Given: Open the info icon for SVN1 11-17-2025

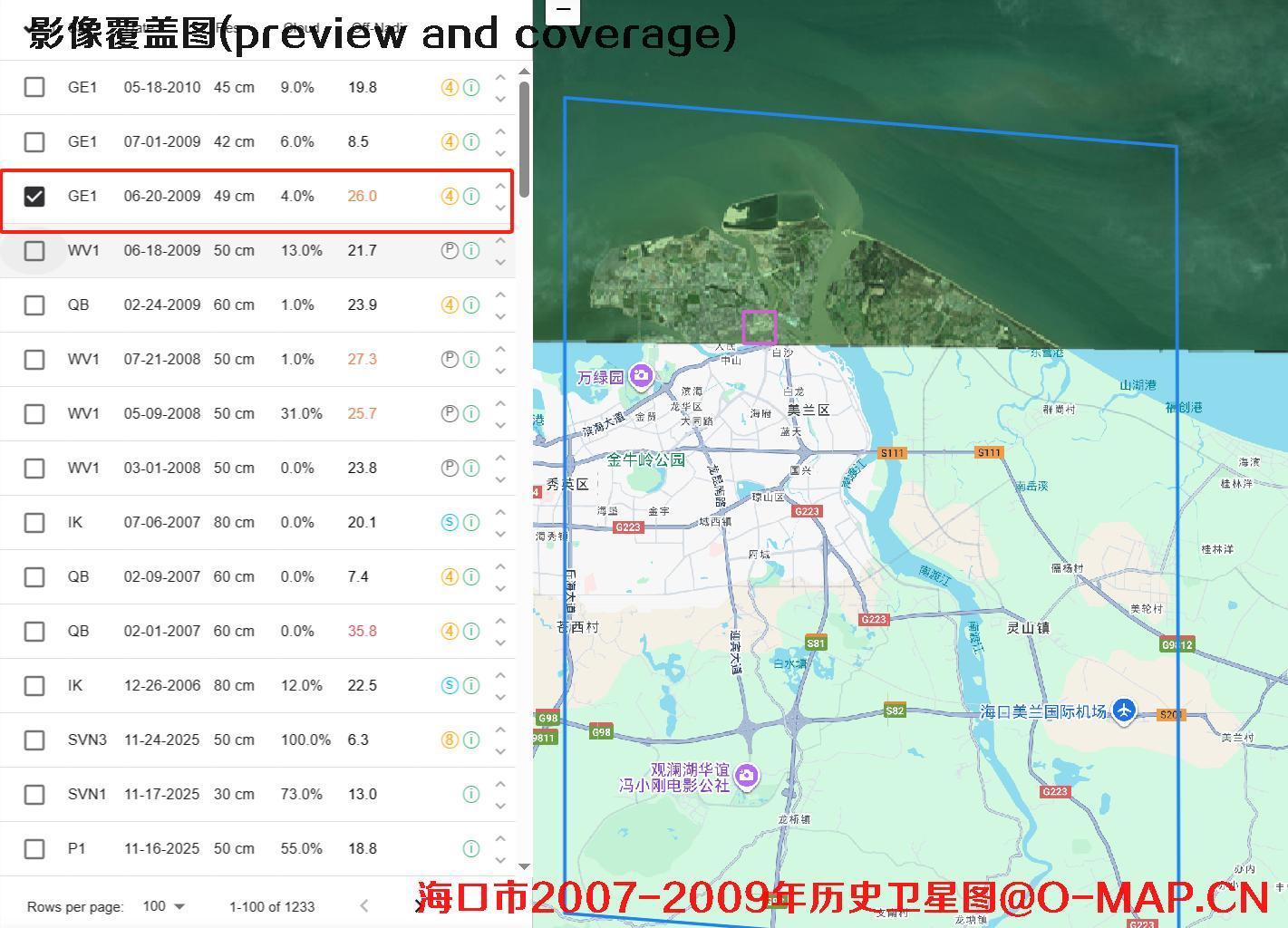Looking at the screenshot, I should pos(470,794).
